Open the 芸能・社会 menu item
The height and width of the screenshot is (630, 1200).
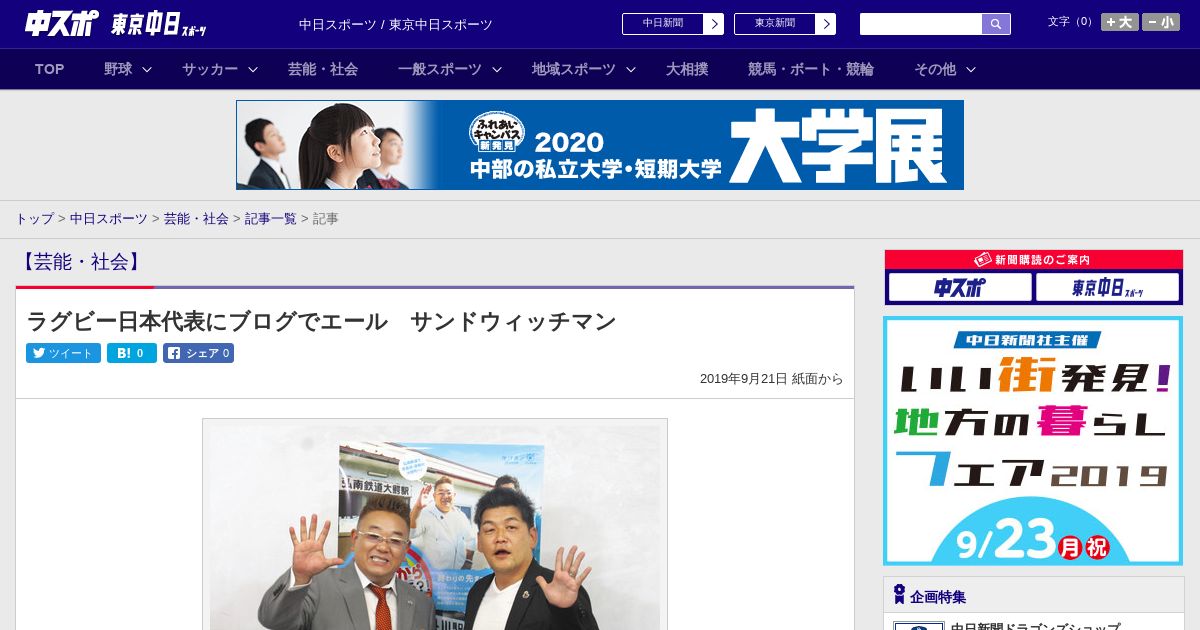tap(323, 69)
